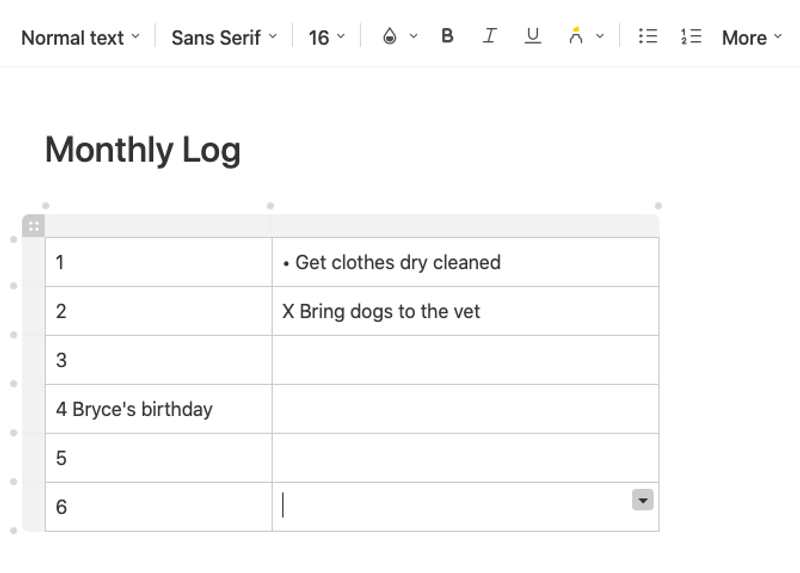Click the empty cell beside row 3

(x=465, y=360)
